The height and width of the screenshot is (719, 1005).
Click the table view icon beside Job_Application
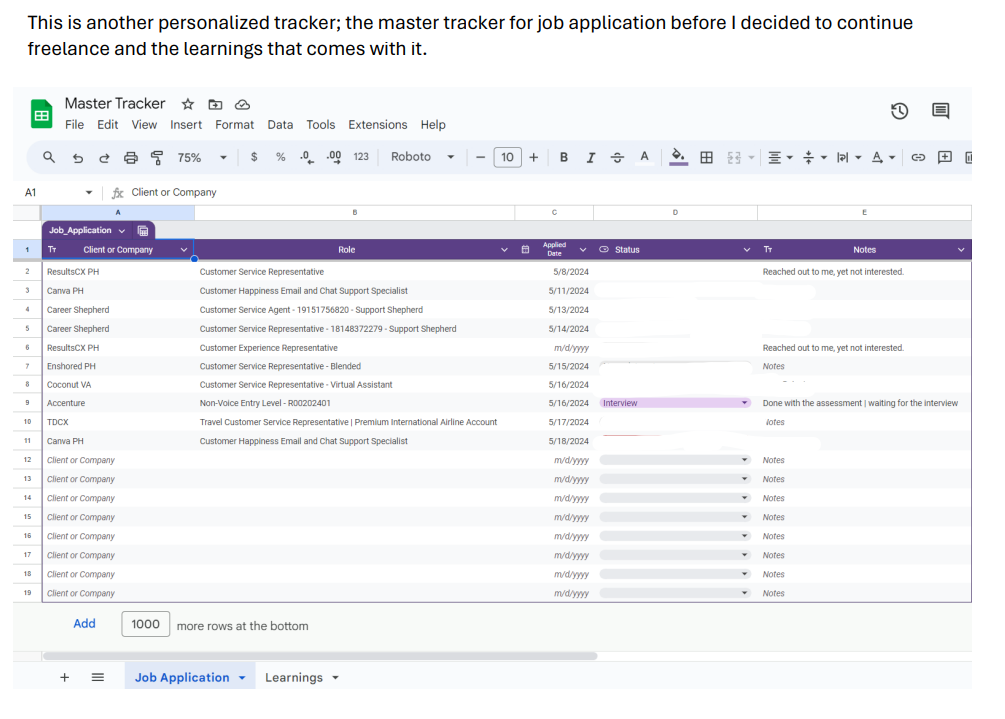point(143,231)
